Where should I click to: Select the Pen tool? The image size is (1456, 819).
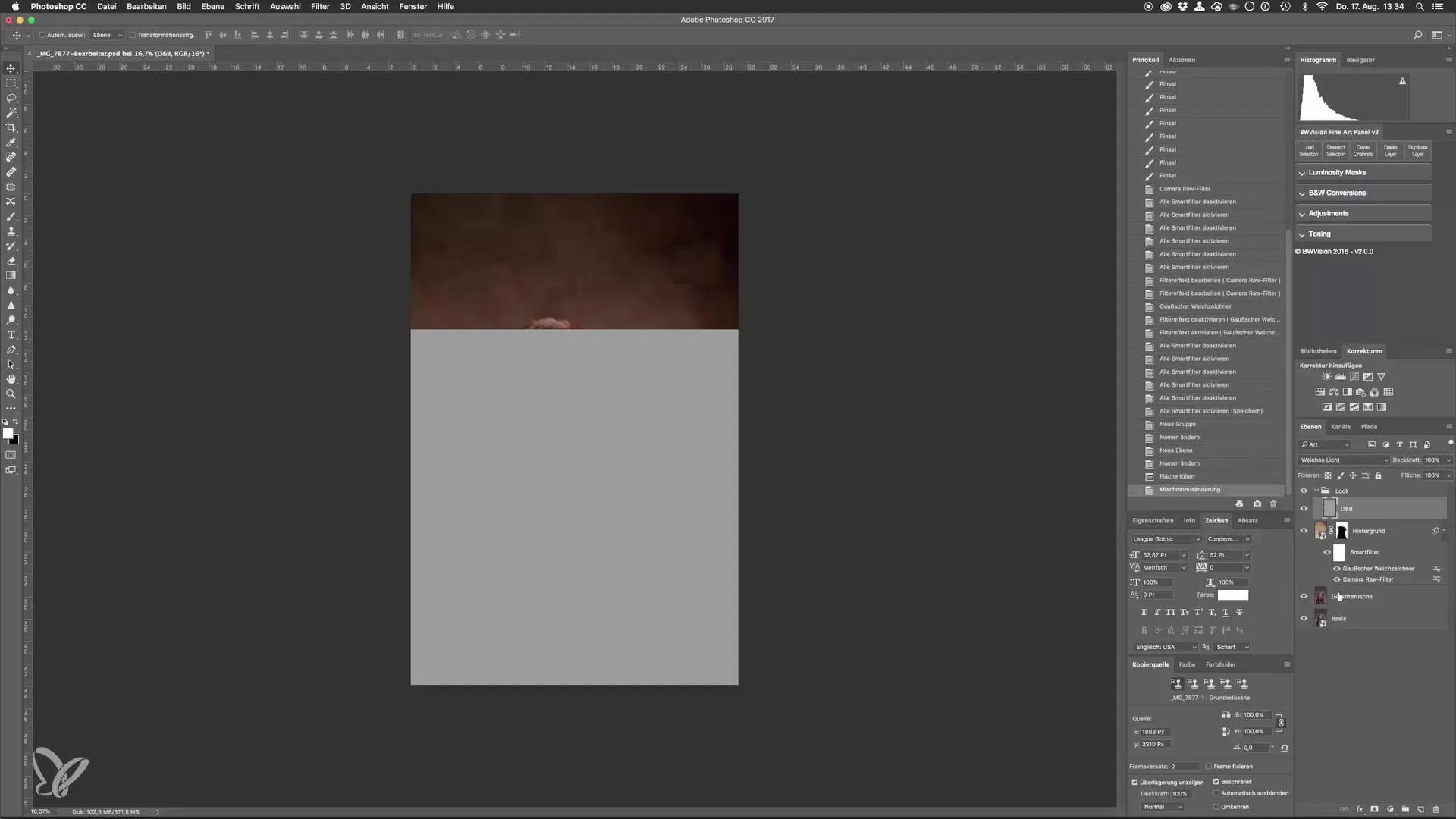click(x=11, y=350)
